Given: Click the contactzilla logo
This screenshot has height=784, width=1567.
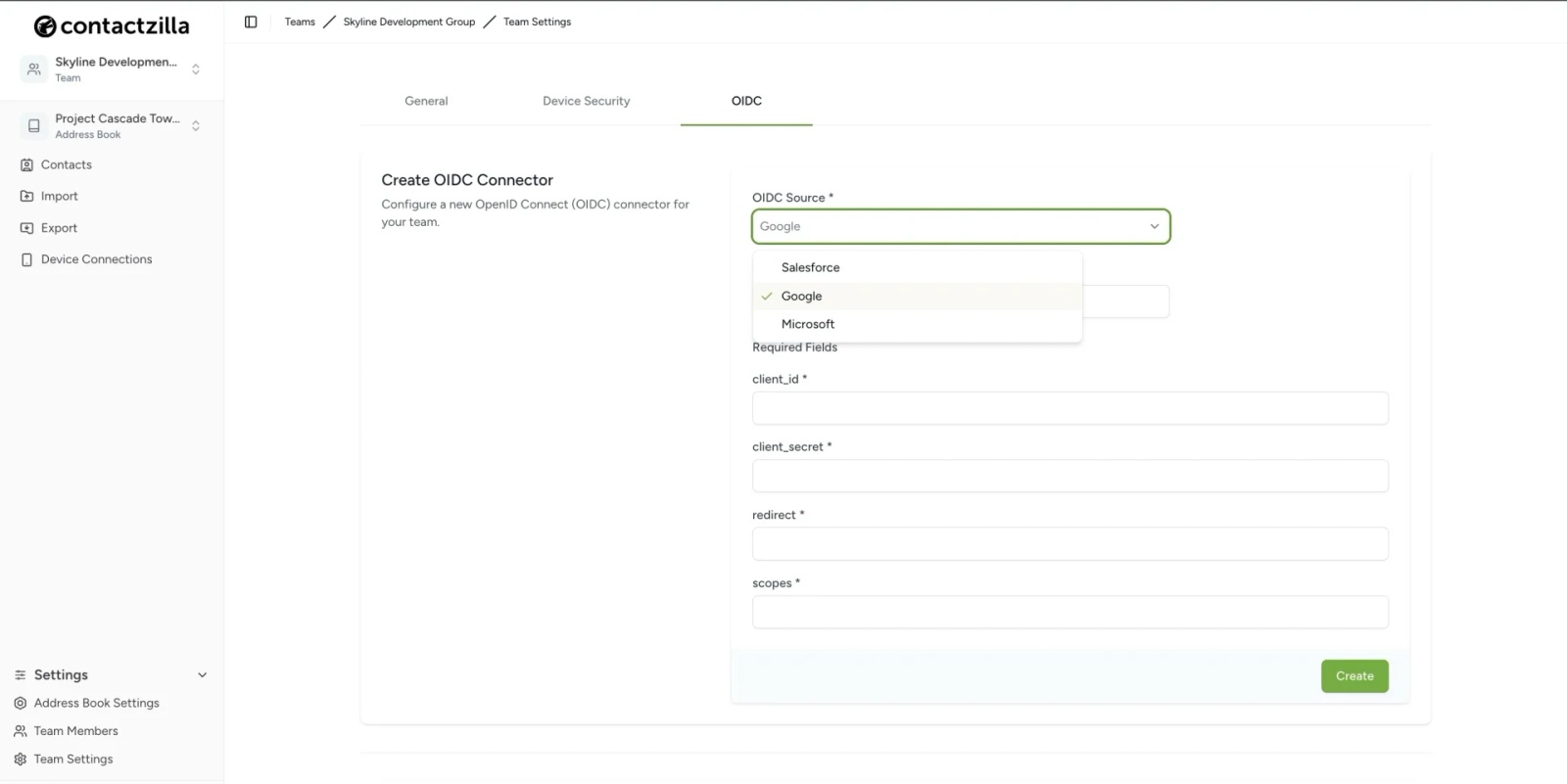Looking at the screenshot, I should [112, 26].
